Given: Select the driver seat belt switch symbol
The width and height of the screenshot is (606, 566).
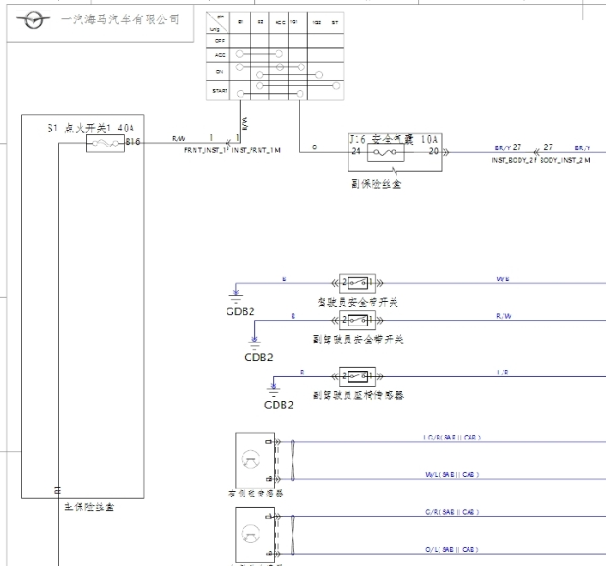Looking at the screenshot, I should point(357,283).
